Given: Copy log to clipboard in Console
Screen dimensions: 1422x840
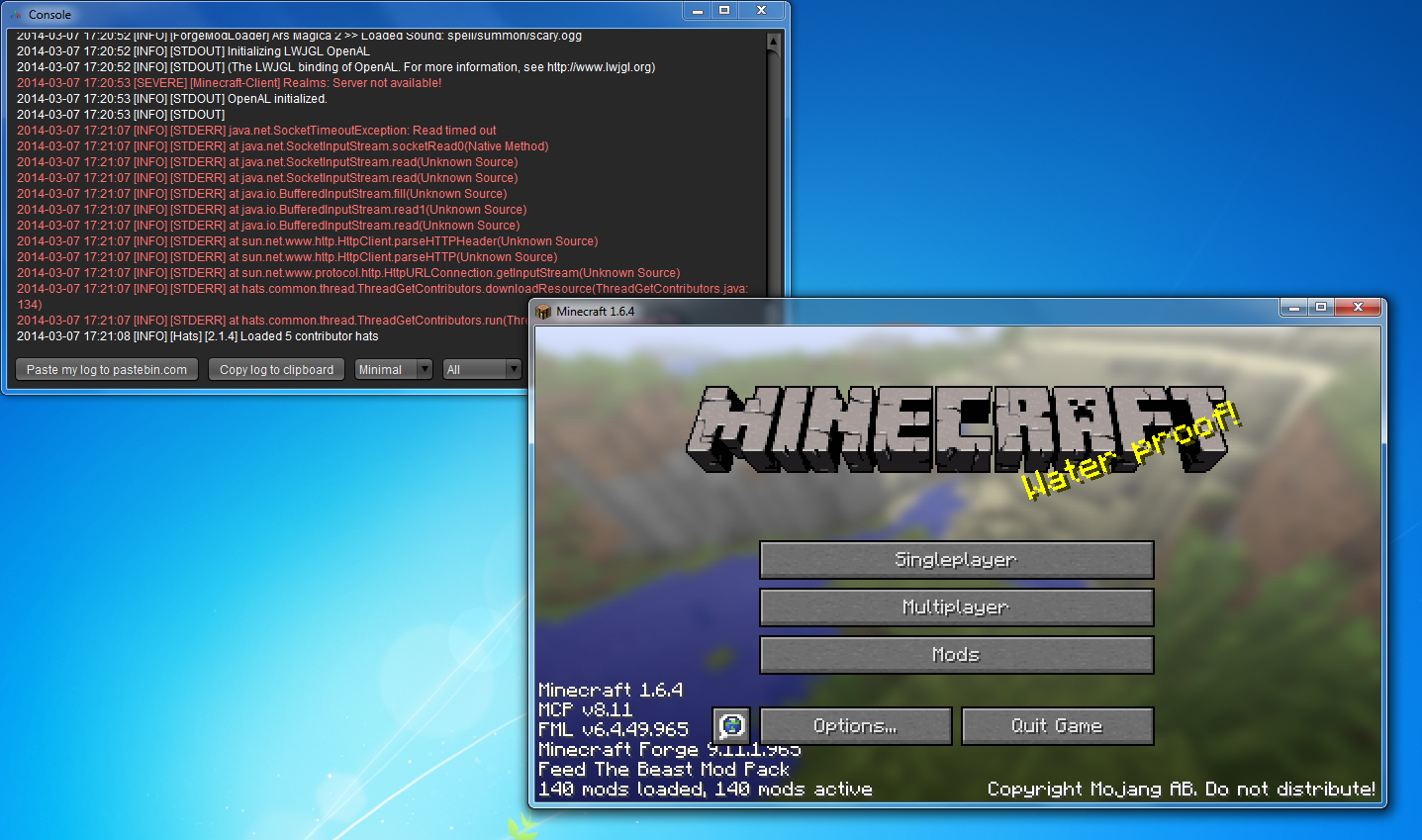Looking at the screenshot, I should 277,370.
